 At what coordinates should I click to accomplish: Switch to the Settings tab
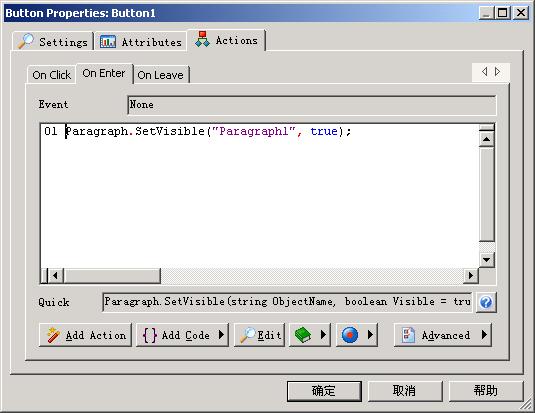53,42
